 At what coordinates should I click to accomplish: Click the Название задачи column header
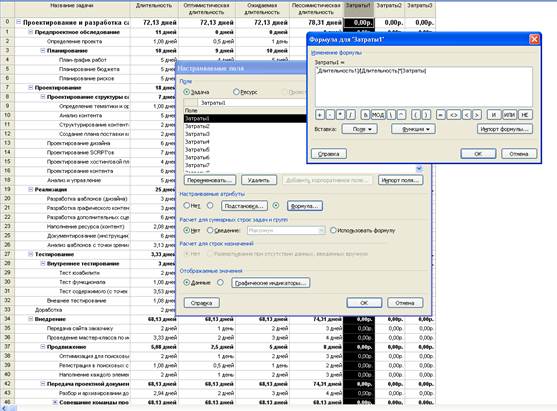tap(72, 9)
